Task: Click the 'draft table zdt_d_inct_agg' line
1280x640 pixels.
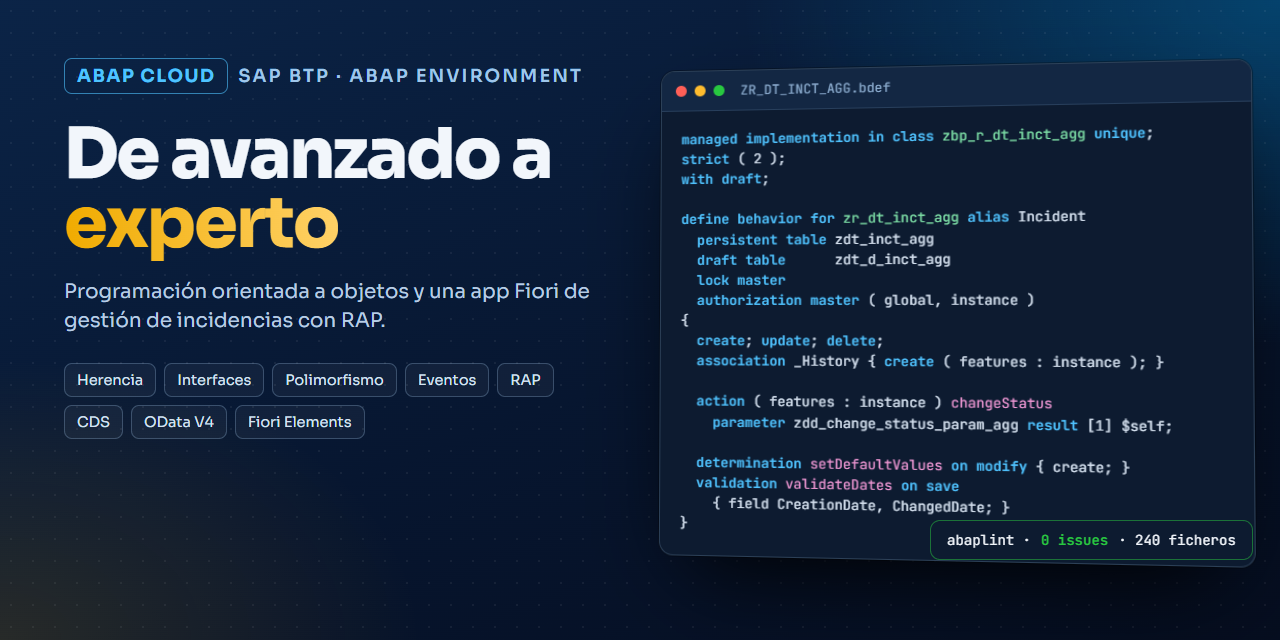Action: (823, 260)
